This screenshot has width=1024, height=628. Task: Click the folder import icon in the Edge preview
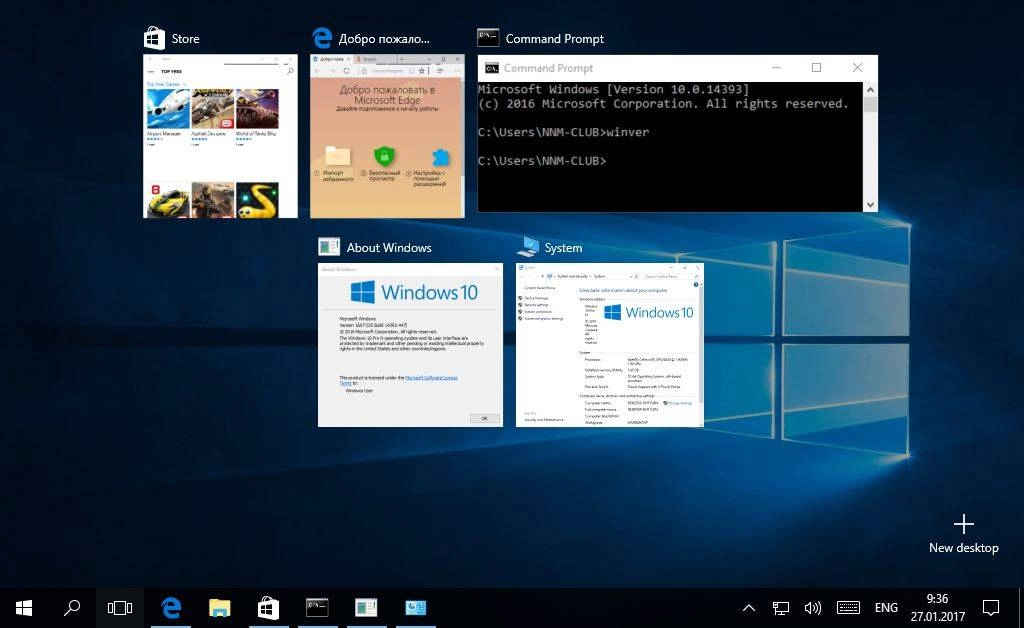(338, 156)
